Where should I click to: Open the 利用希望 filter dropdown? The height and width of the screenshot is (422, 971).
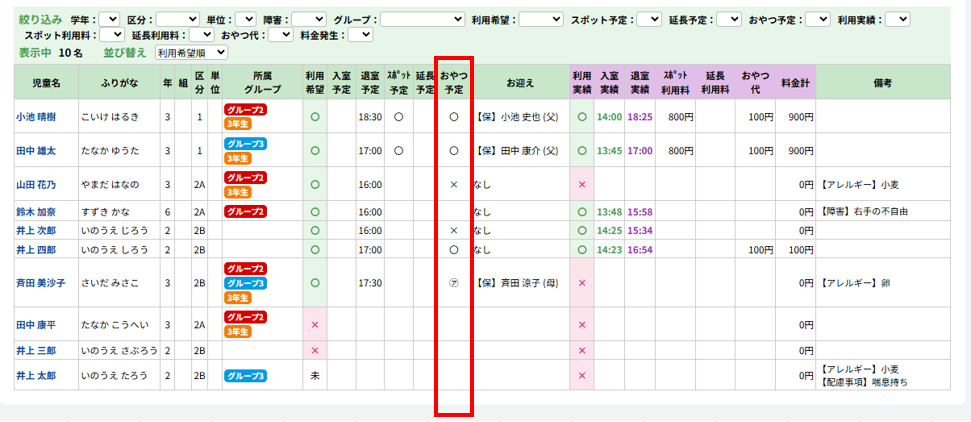[x=540, y=19]
